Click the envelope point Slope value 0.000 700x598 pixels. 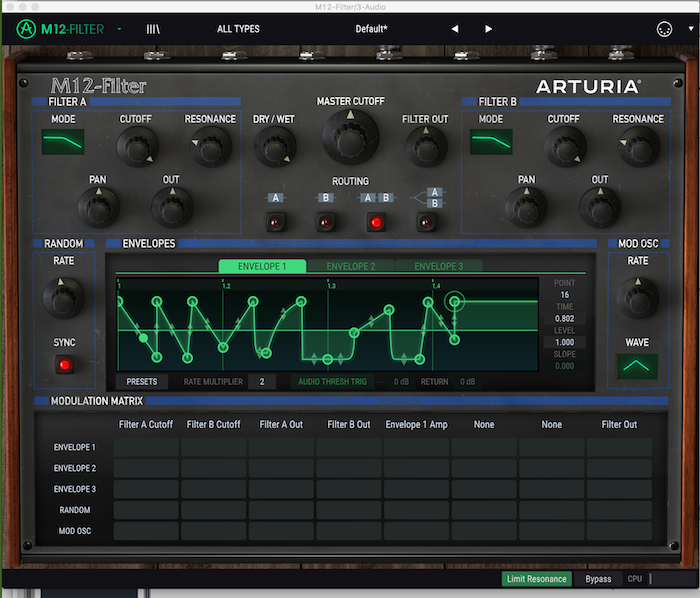[564, 366]
